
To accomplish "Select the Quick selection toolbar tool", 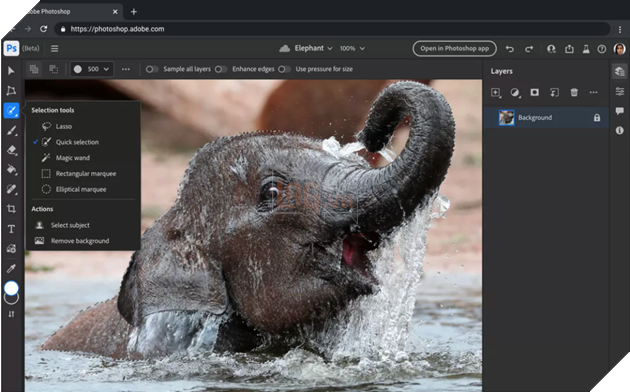I will point(11,110).
